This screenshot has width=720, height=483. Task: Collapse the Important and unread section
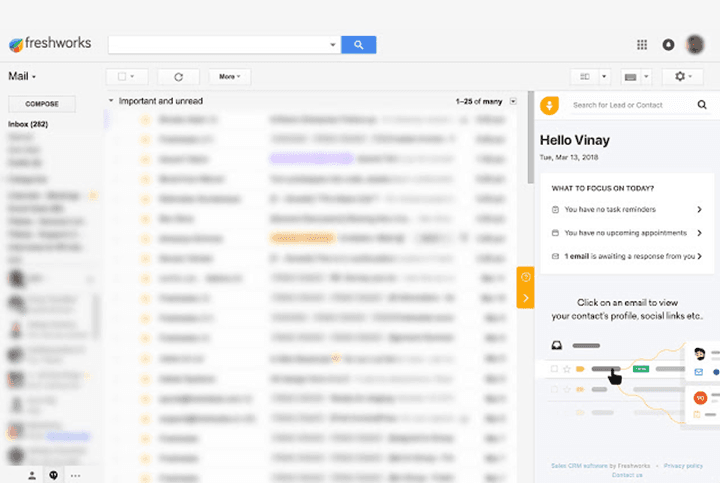coord(111,101)
